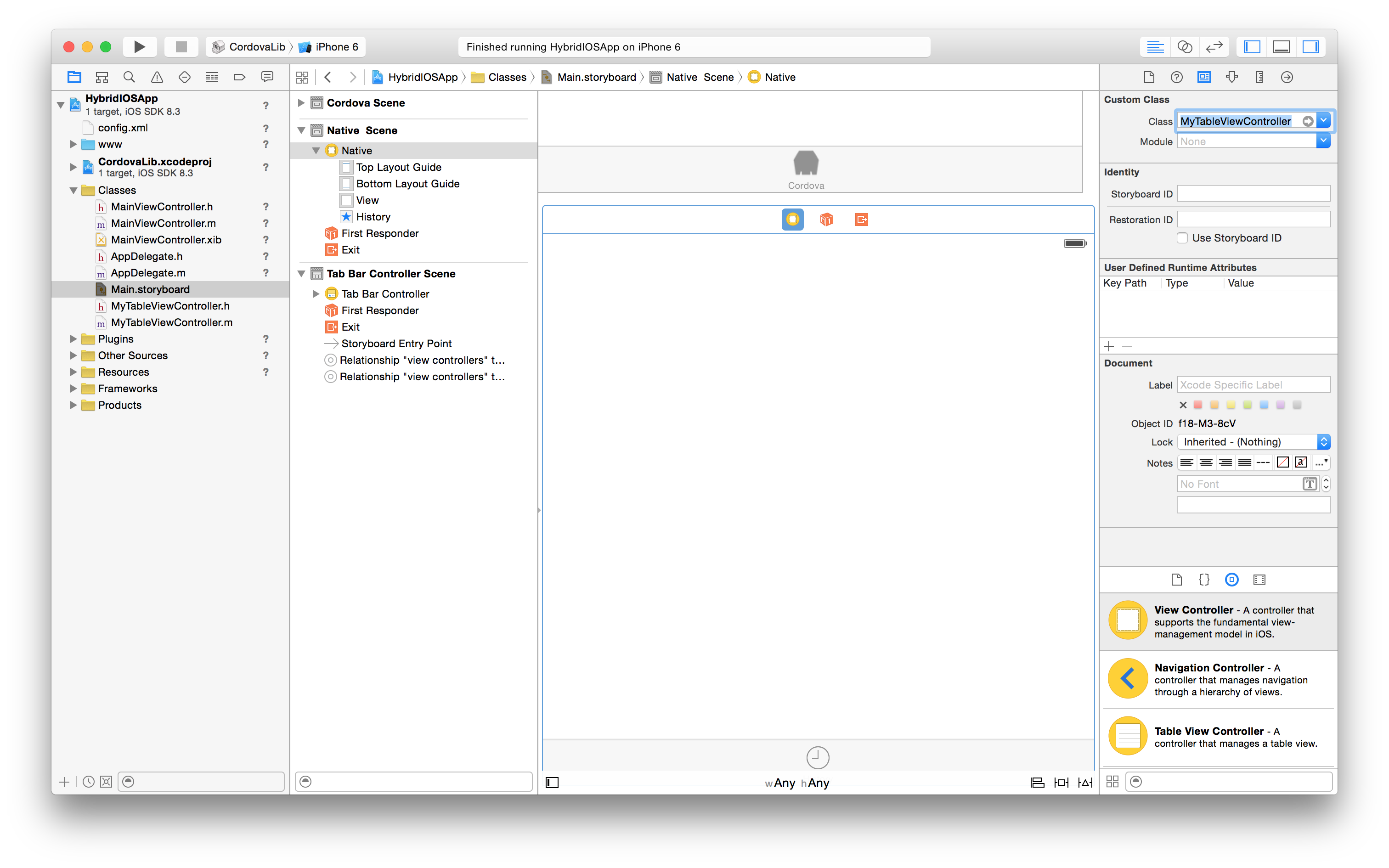This screenshot has height=868, width=1389.
Task: Open the Report navigator
Action: pos(267,77)
